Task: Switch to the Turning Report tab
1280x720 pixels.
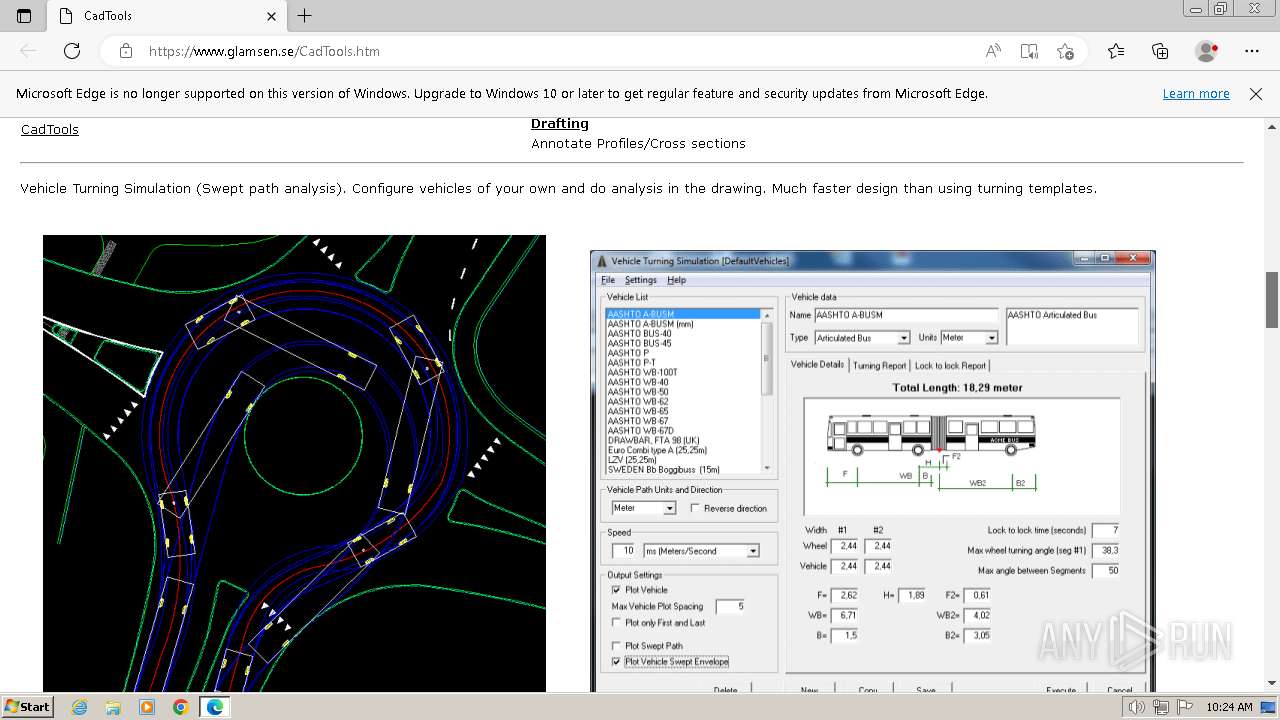Action: click(x=879, y=366)
